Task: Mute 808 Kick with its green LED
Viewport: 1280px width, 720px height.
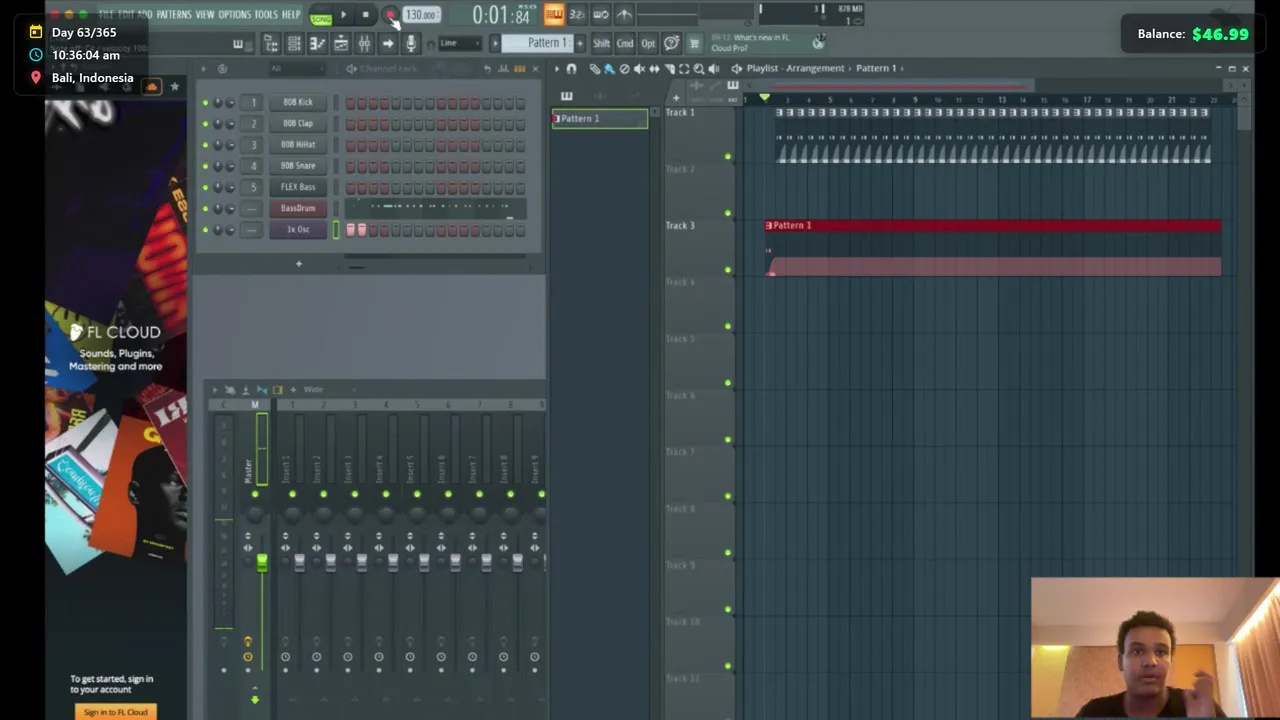Action: (x=205, y=102)
